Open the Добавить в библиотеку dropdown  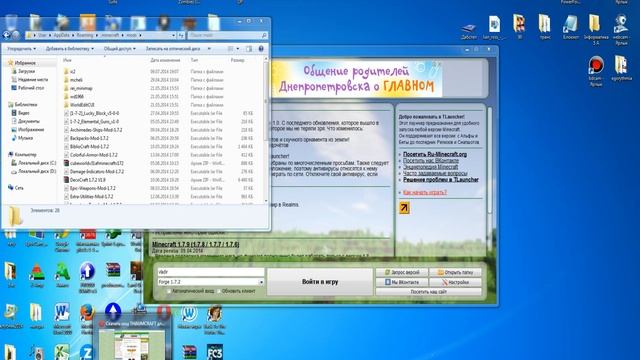(69, 49)
